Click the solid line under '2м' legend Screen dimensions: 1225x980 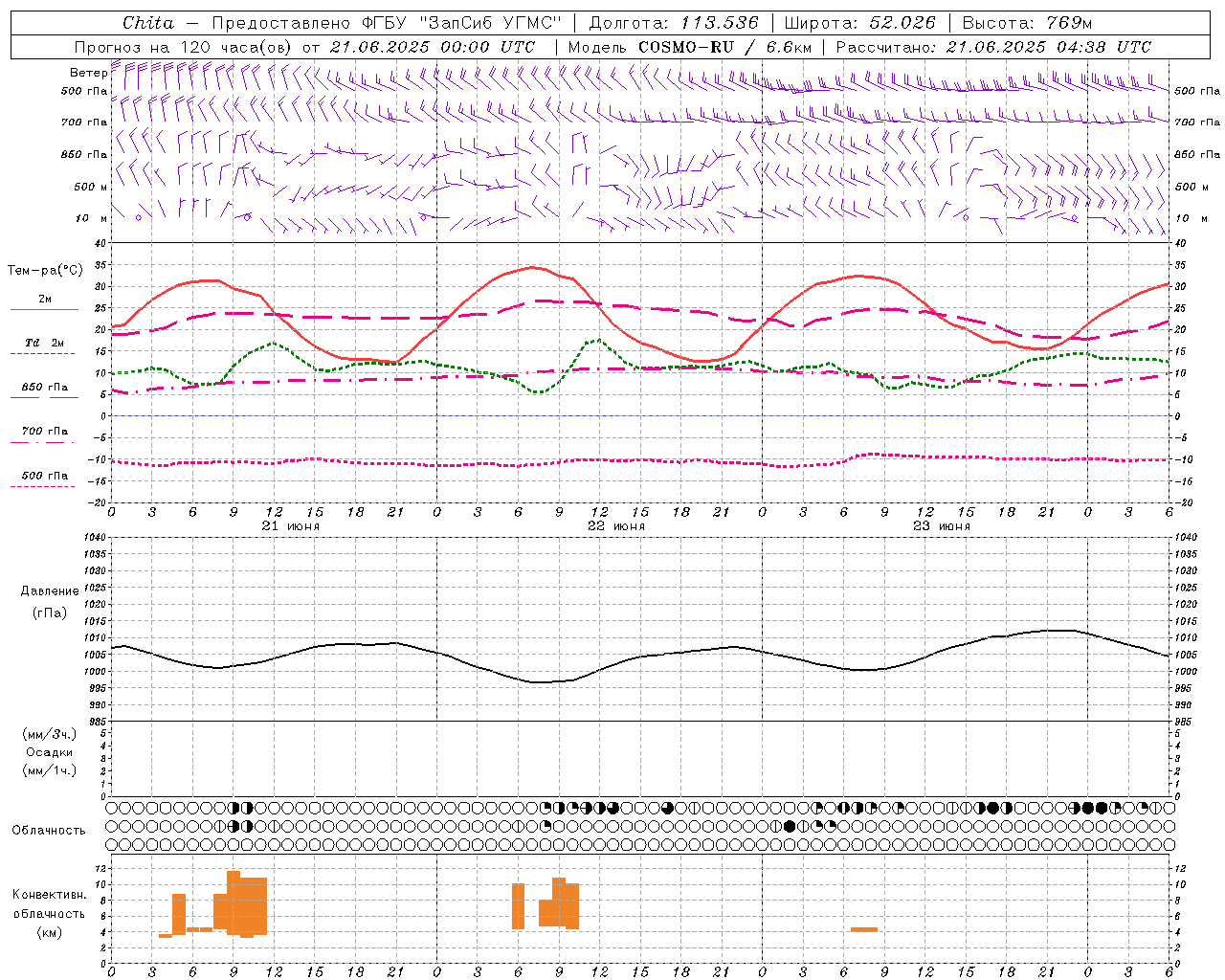pyautogui.click(x=44, y=309)
